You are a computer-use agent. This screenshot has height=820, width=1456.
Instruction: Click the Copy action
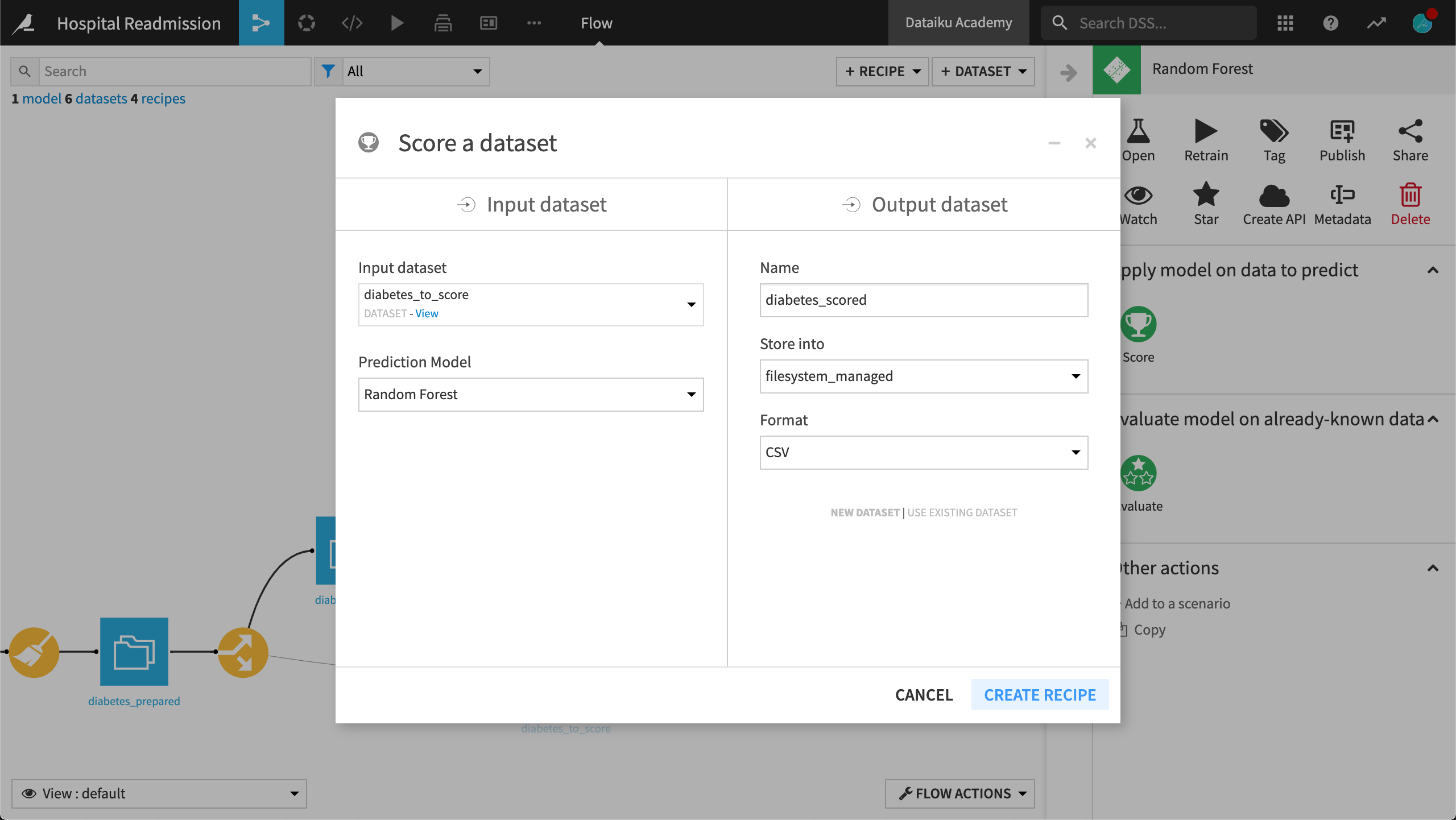[1149, 630]
